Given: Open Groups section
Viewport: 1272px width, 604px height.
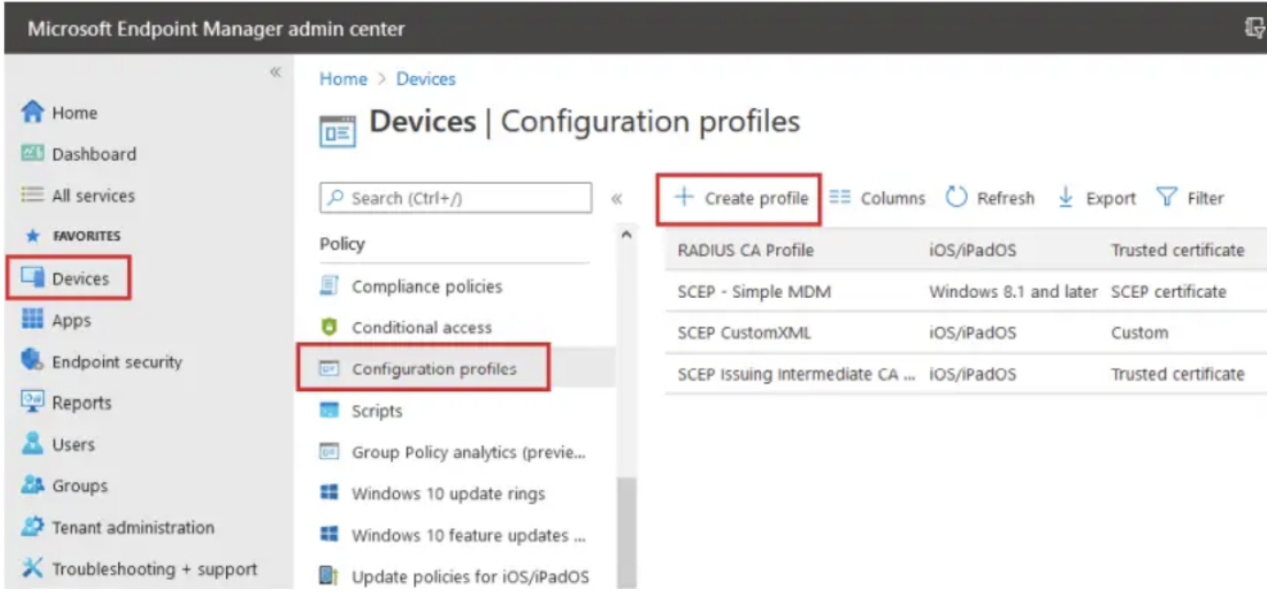Looking at the screenshot, I should 79,486.
